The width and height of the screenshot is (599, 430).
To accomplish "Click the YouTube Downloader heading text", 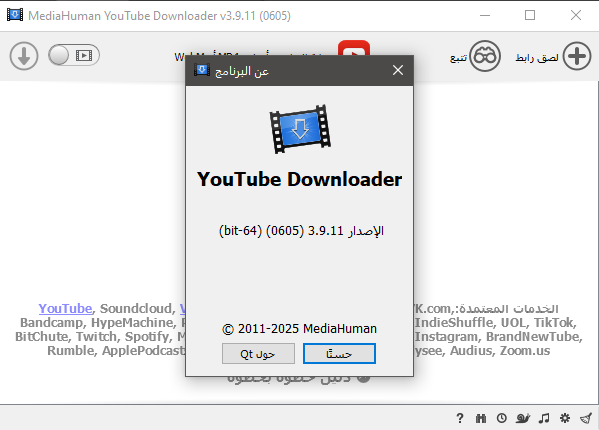I will coord(300,179).
